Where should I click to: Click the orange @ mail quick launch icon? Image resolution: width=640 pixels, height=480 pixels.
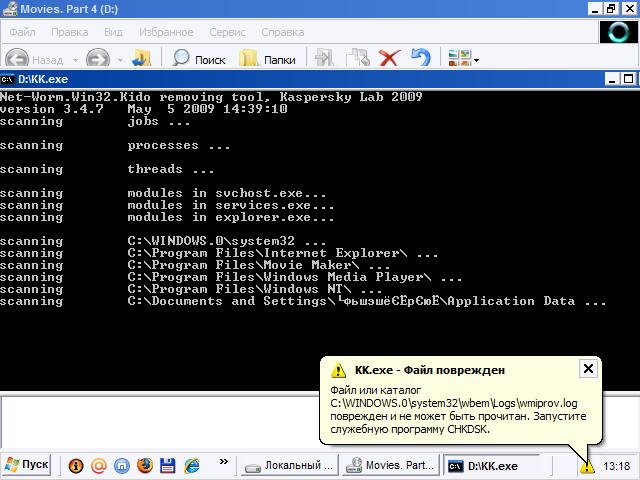(99, 466)
